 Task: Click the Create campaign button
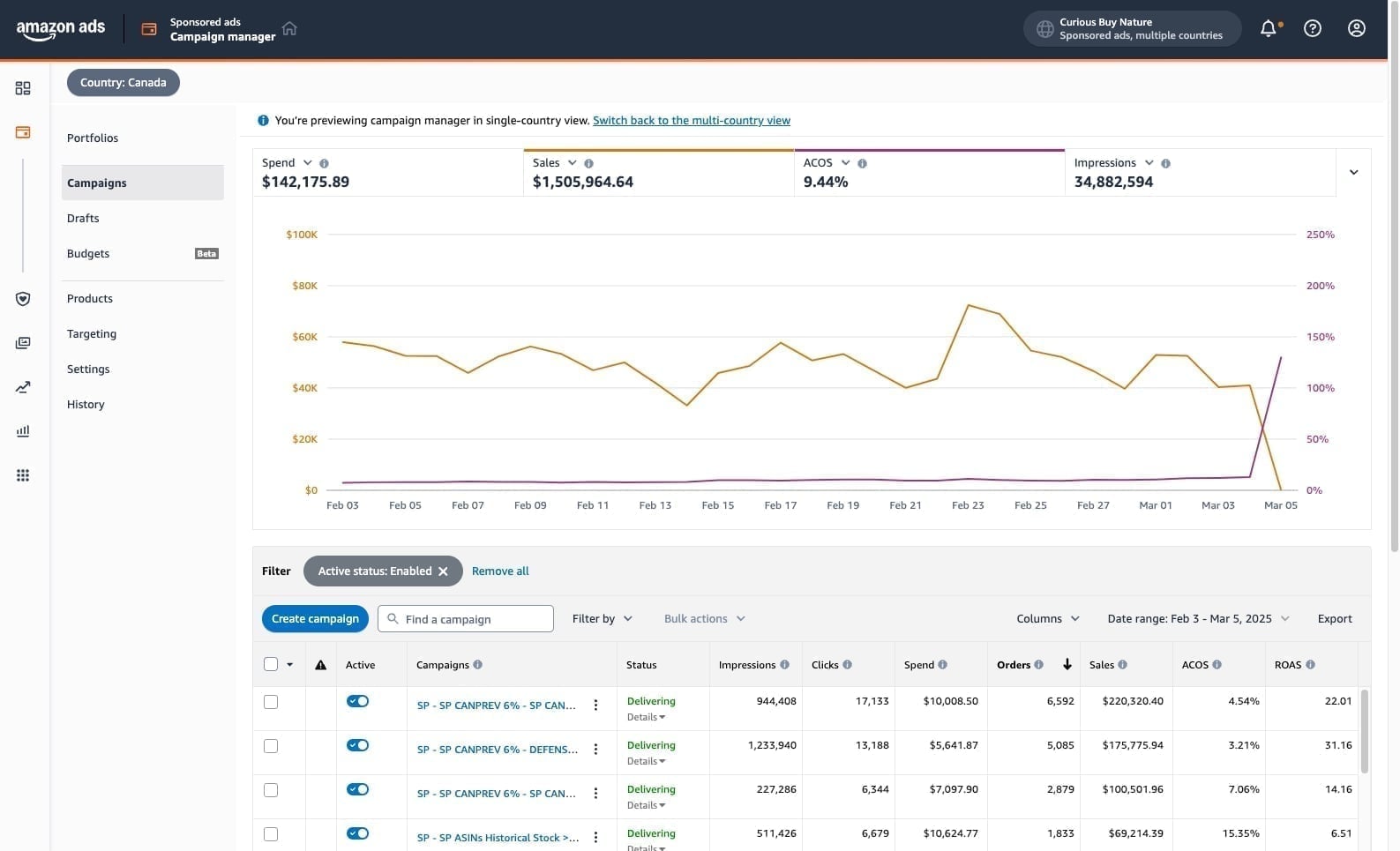coord(315,619)
